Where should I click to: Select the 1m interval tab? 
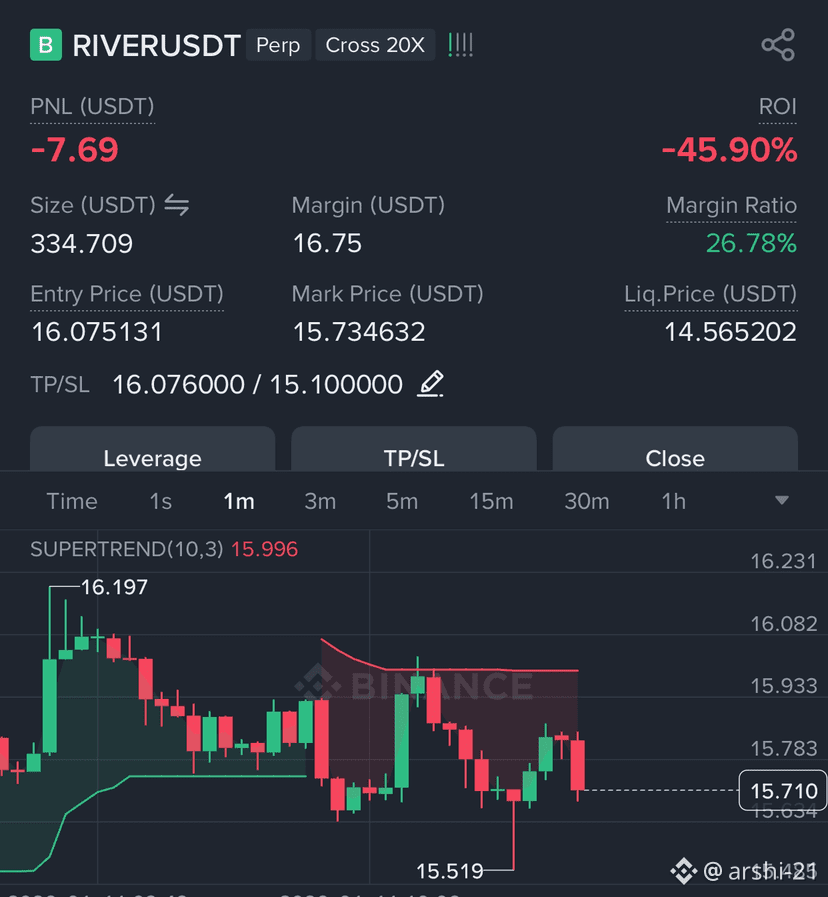[x=239, y=501]
